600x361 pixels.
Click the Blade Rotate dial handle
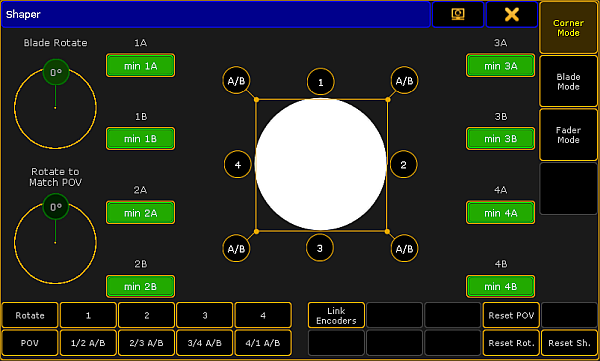click(56, 72)
